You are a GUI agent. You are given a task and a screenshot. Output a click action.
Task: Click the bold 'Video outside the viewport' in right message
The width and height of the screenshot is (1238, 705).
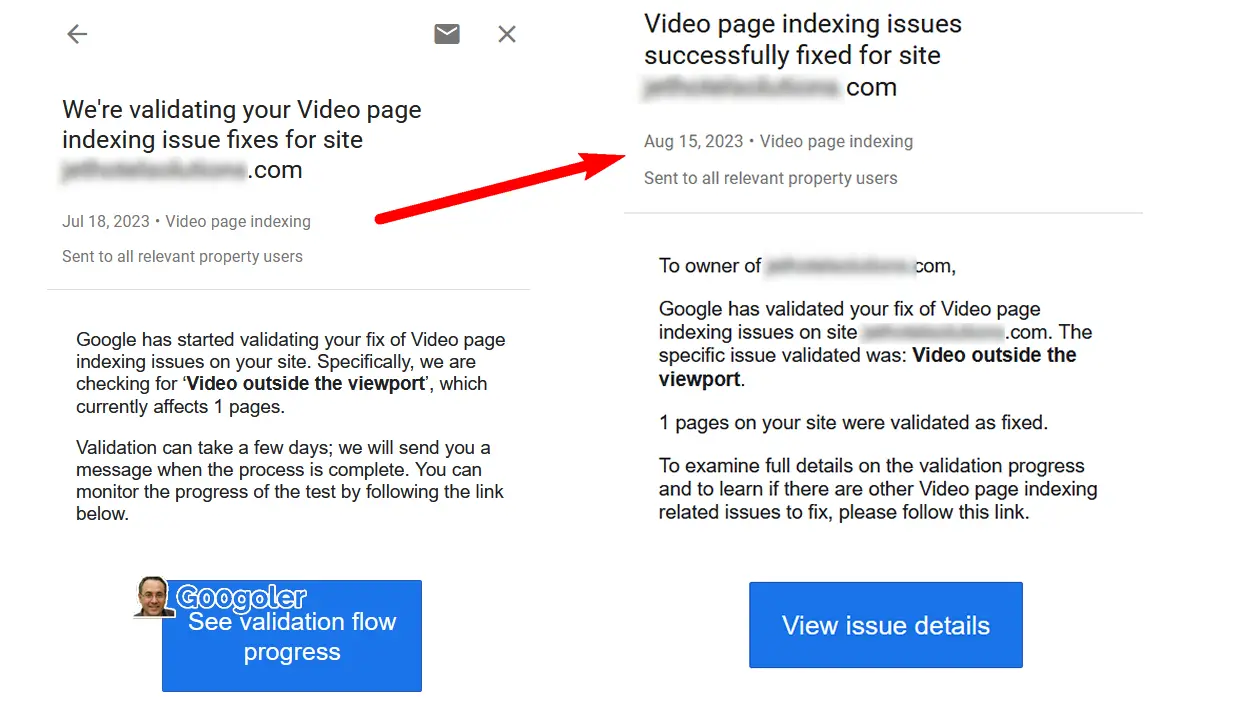pos(868,367)
